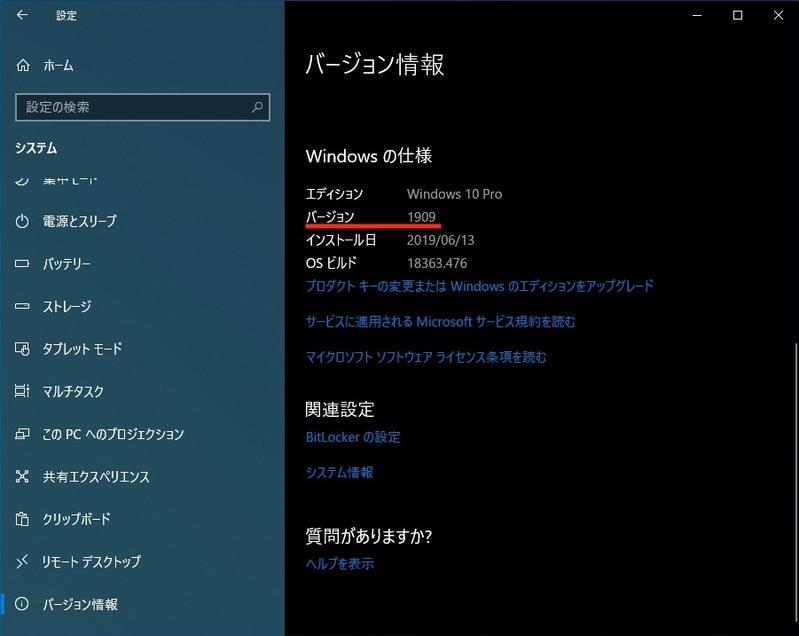Click the ヘルプを表示 link

pos(340,563)
